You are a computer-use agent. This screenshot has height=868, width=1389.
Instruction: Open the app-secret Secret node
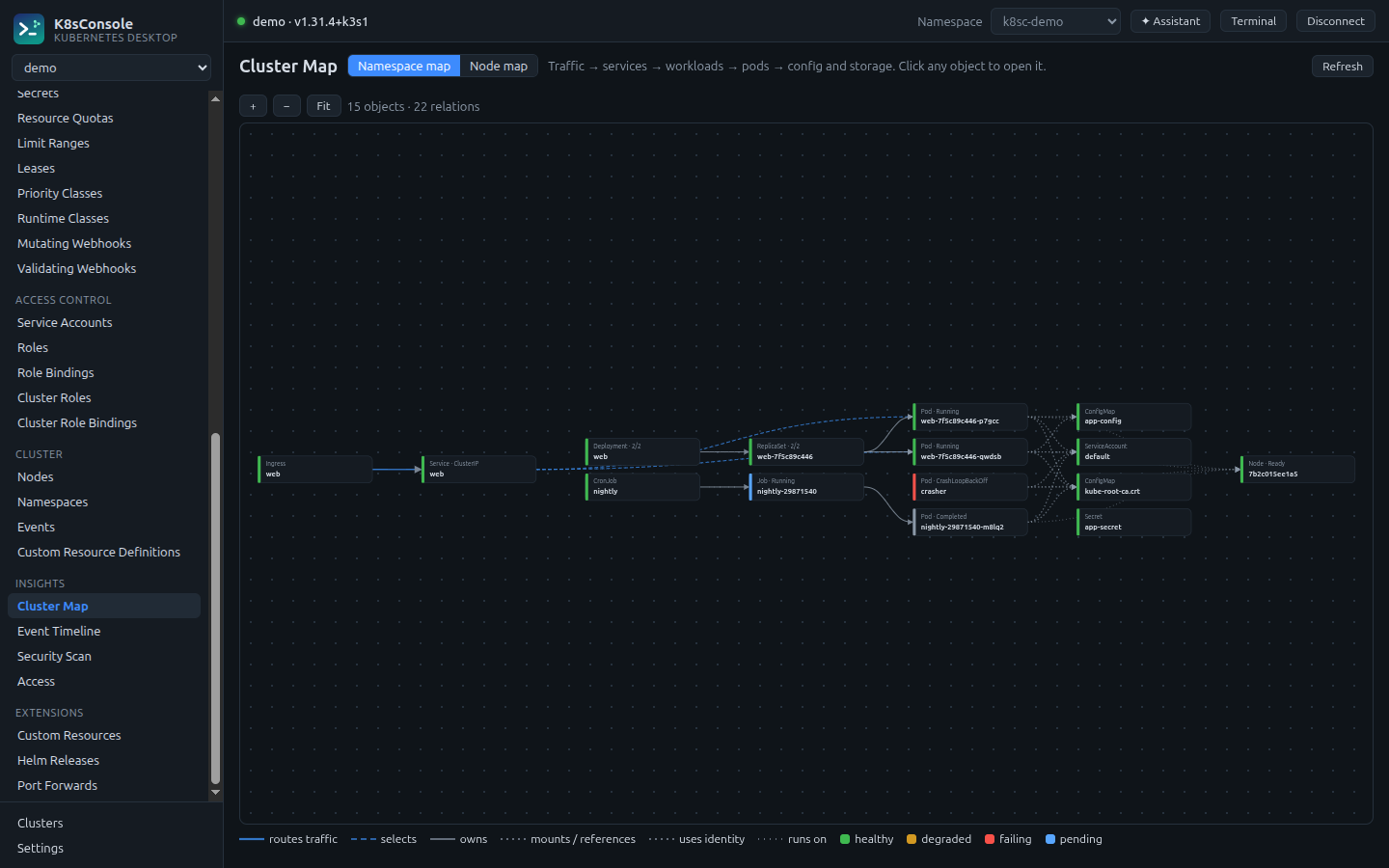click(1134, 522)
